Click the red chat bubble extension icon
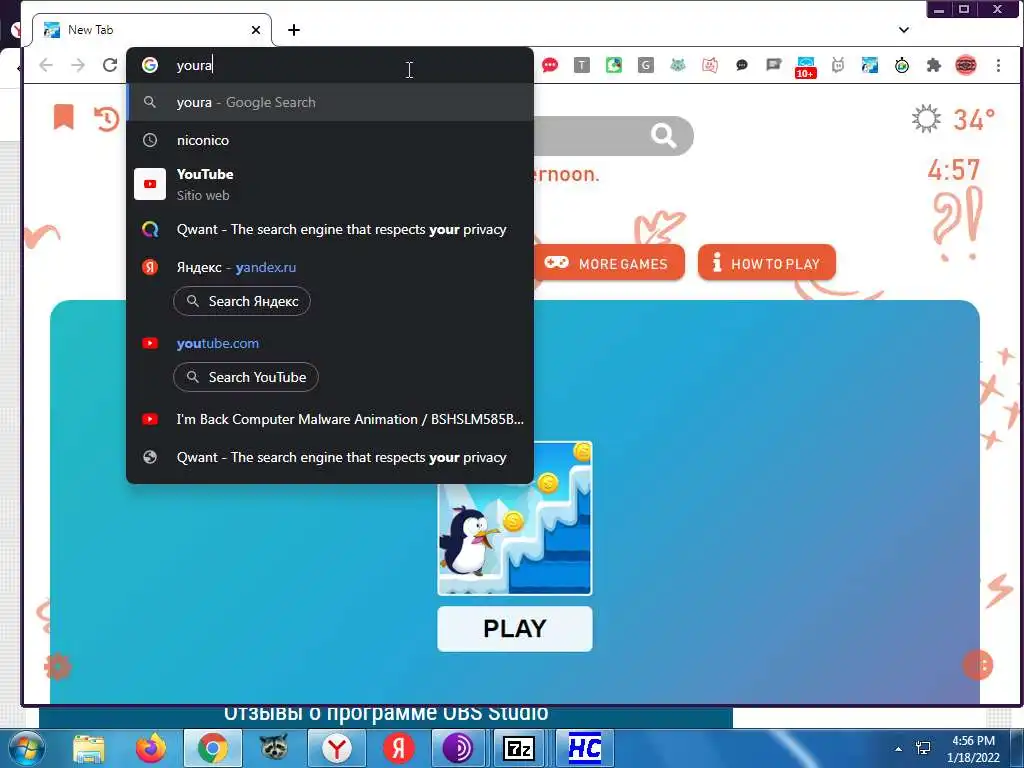1024x768 pixels. click(550, 65)
